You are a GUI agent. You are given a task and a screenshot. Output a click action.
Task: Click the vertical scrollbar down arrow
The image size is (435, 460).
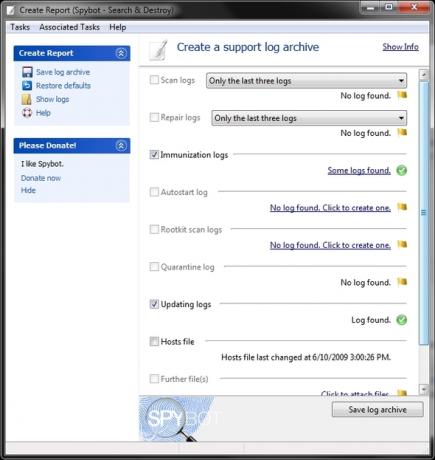click(424, 389)
